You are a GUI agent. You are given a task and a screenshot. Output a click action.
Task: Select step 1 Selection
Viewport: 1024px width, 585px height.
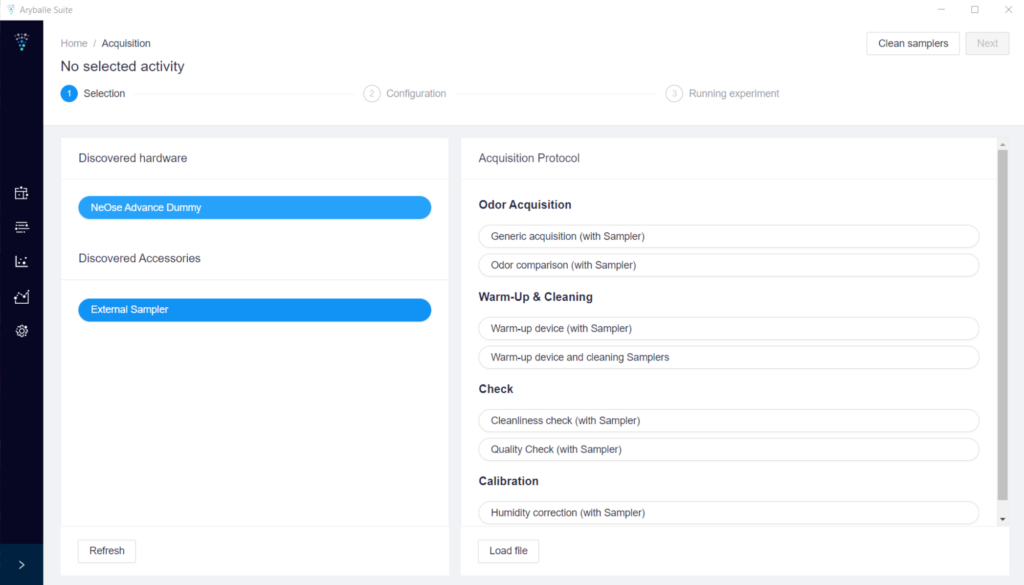pyautogui.click(x=93, y=93)
